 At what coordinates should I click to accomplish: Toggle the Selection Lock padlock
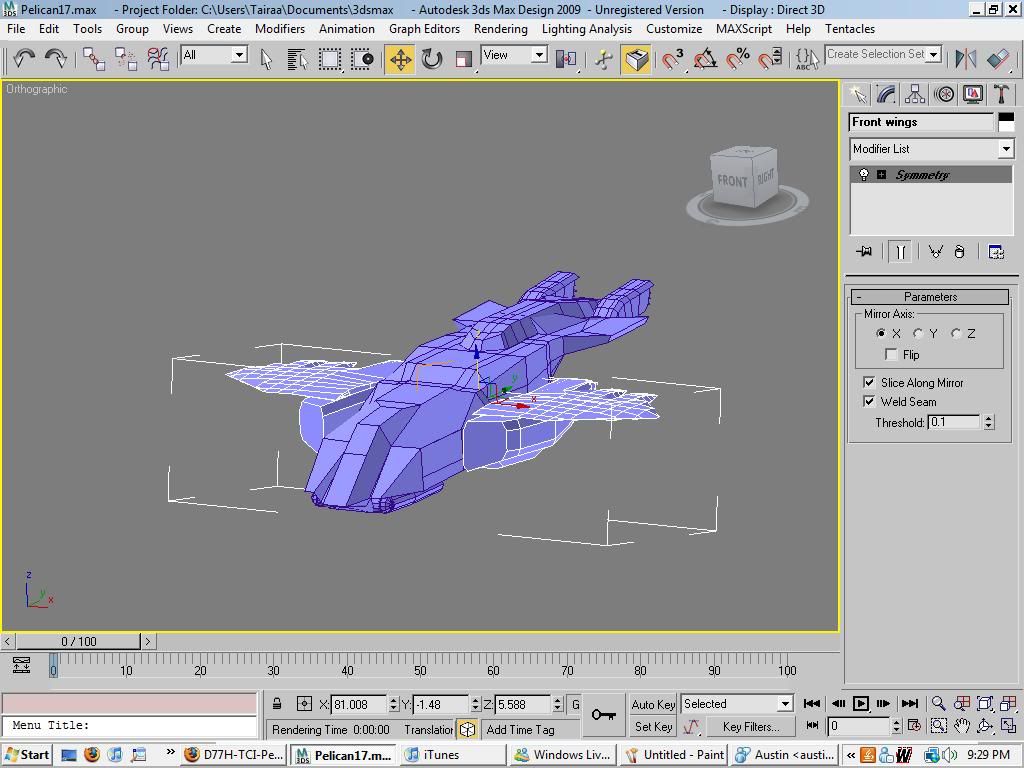tap(277, 704)
